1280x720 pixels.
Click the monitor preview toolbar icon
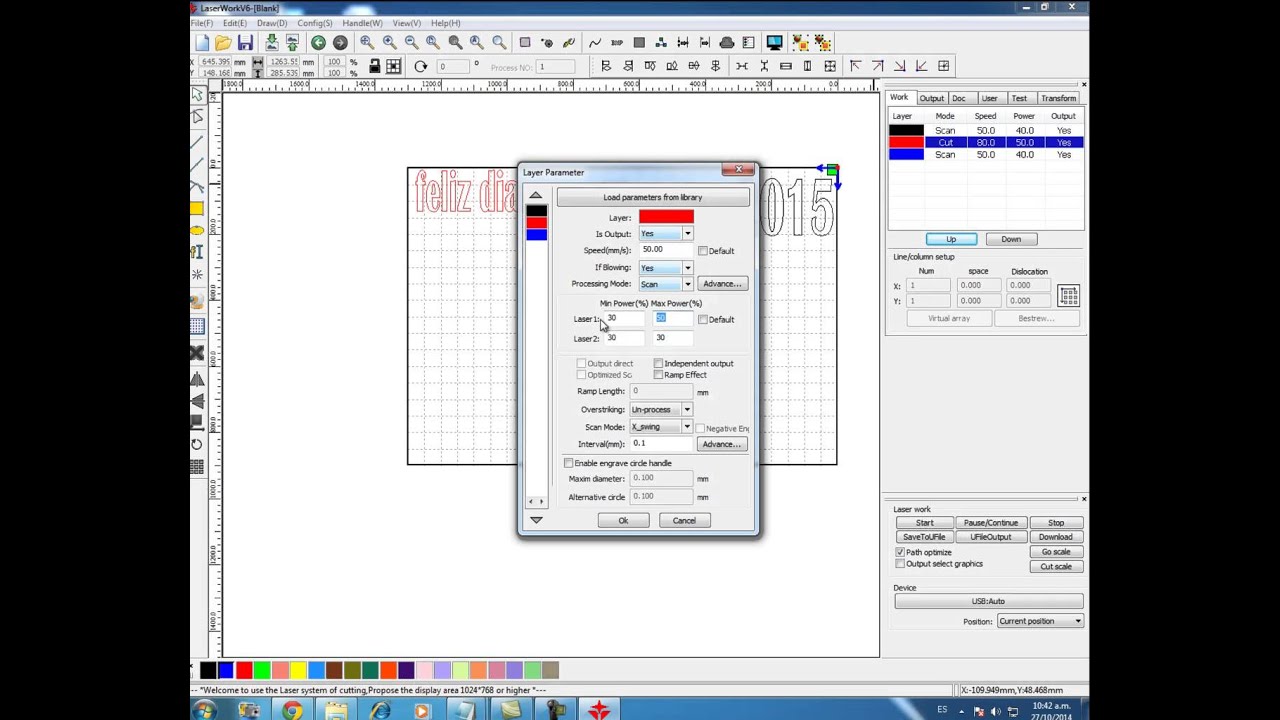coord(774,43)
